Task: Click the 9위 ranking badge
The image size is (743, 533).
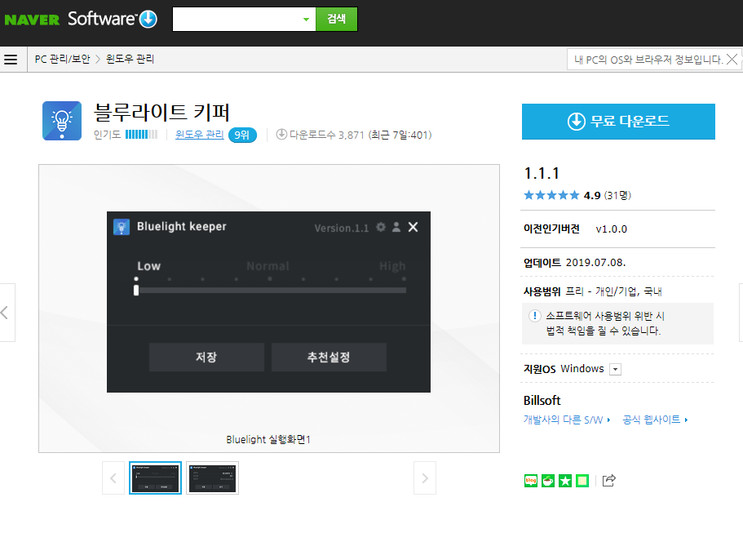Action: tap(242, 135)
